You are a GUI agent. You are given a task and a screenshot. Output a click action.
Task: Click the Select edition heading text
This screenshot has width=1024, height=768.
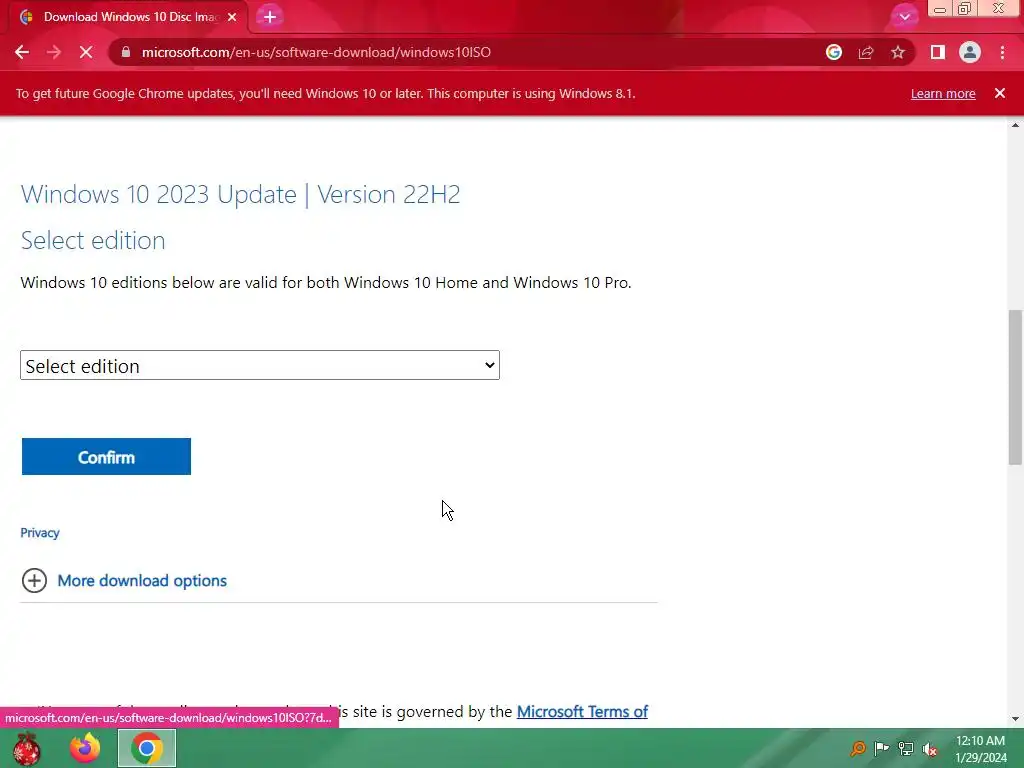click(93, 240)
